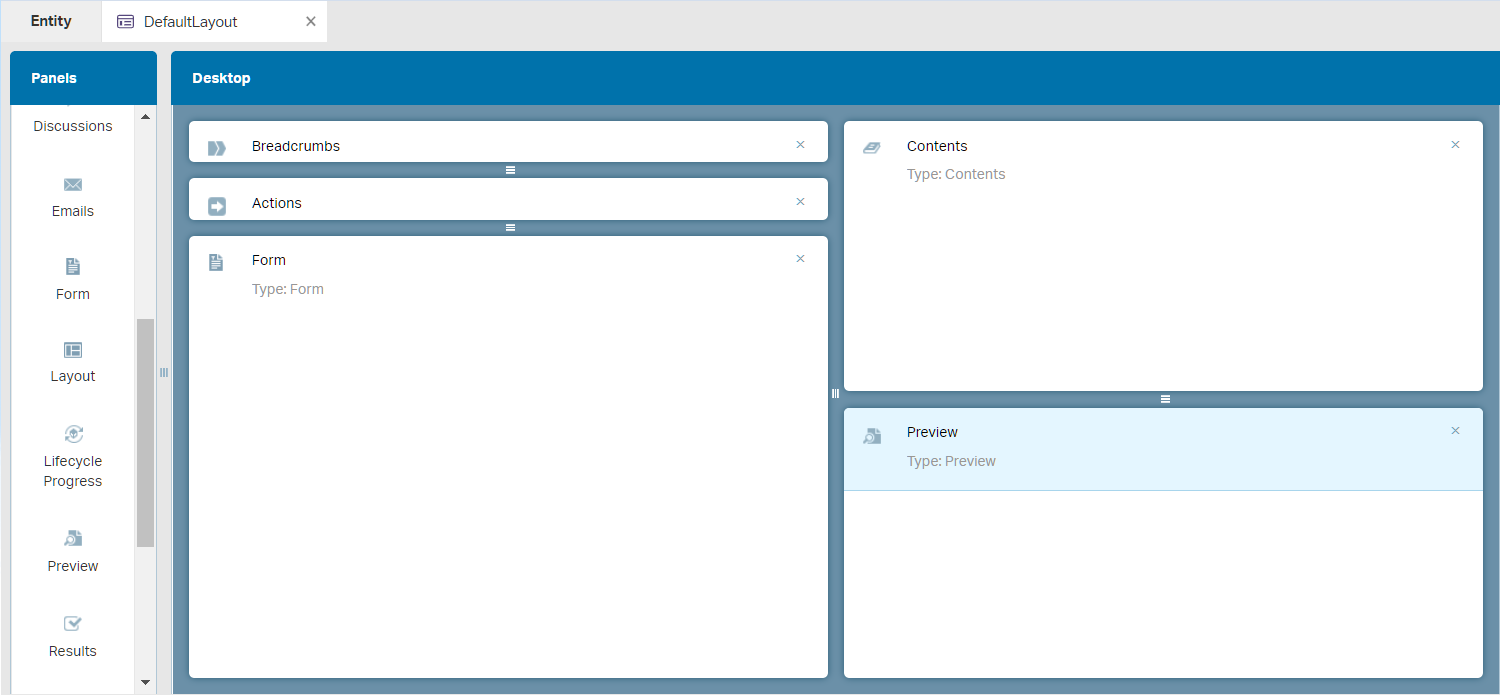
Task: Select the Emails panel icon
Action: [73, 185]
